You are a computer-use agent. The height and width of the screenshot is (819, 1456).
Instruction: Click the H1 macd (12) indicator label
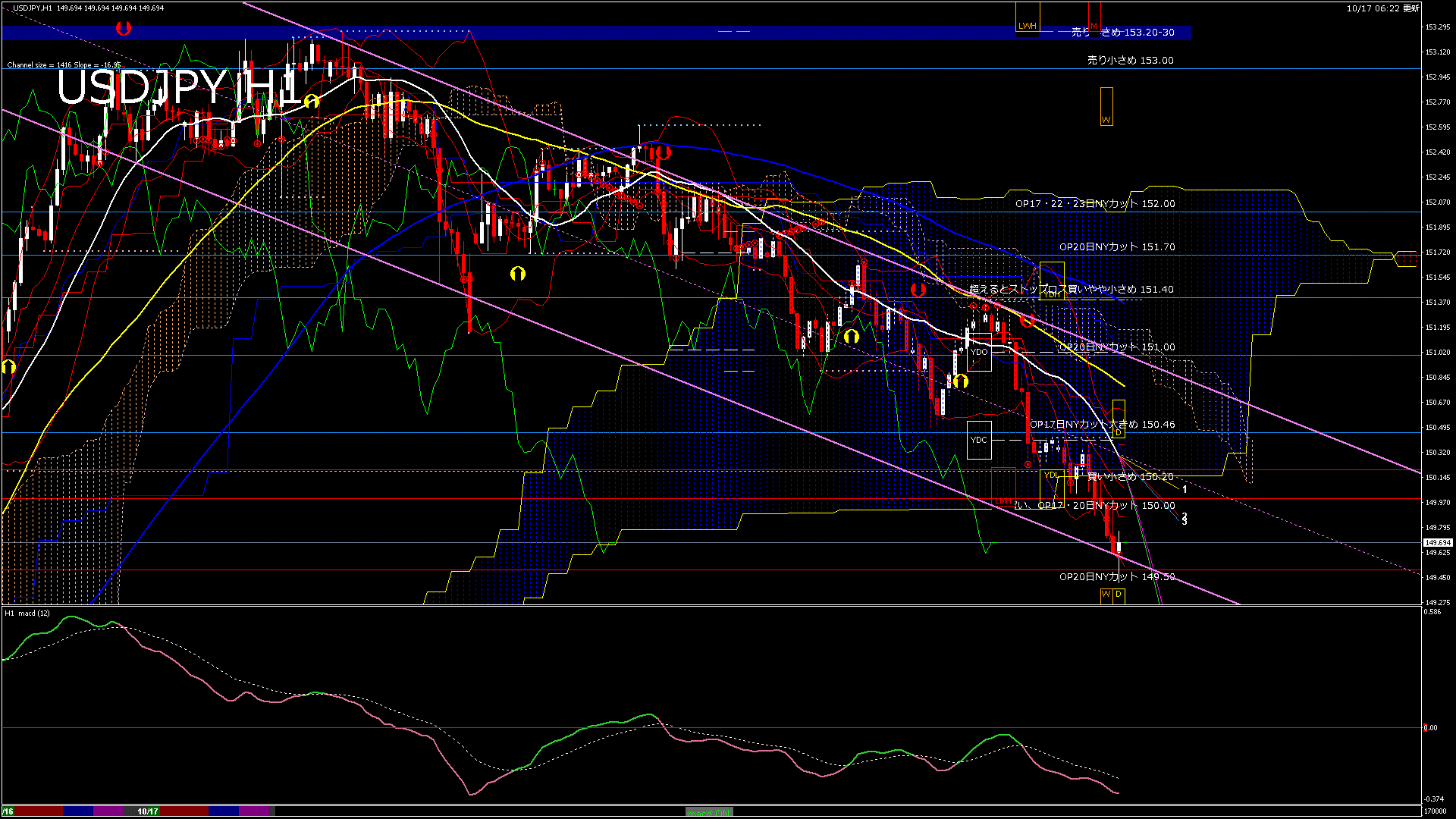(27, 613)
